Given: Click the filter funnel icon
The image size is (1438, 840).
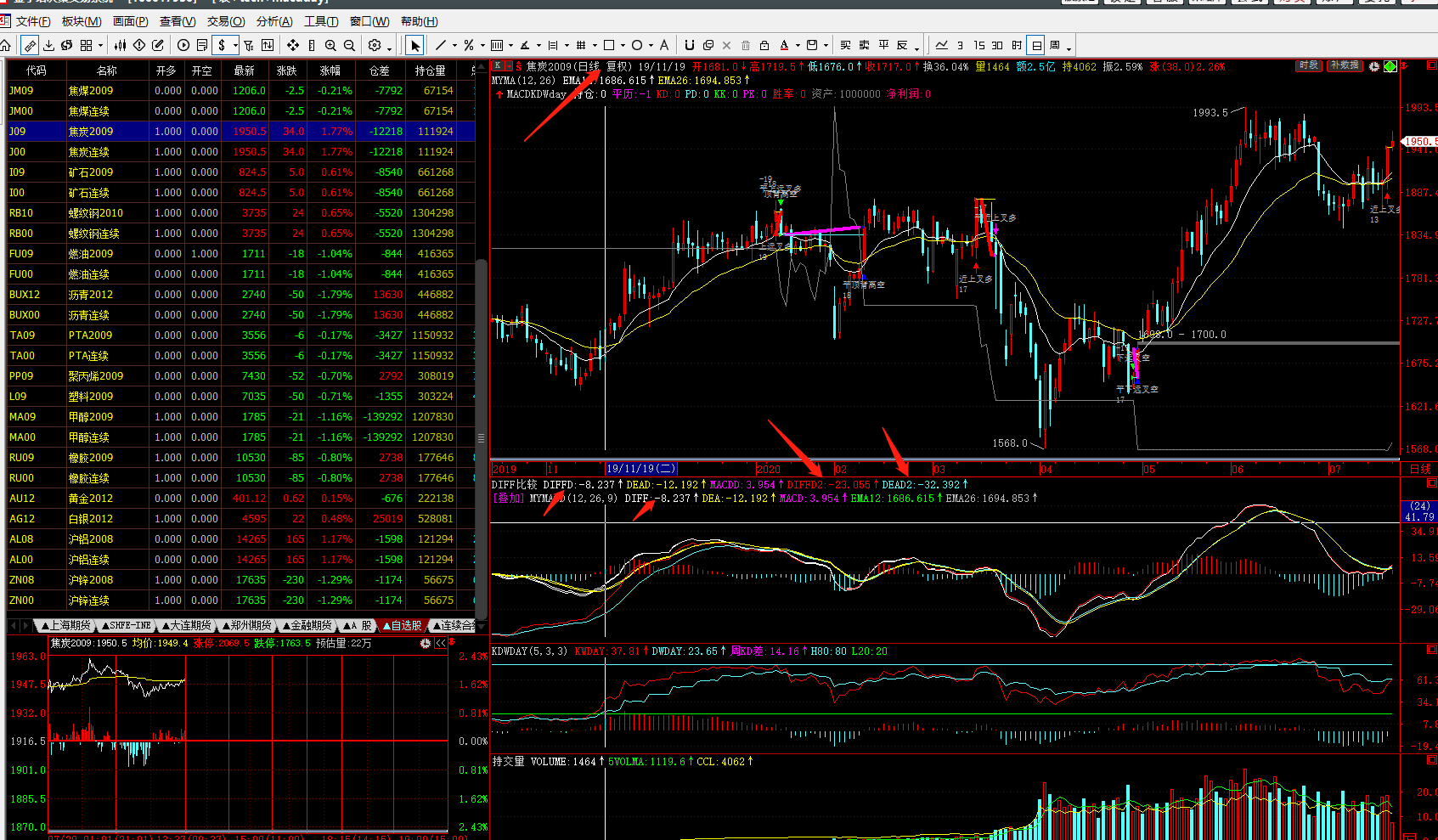Looking at the screenshot, I should click(x=248, y=45).
